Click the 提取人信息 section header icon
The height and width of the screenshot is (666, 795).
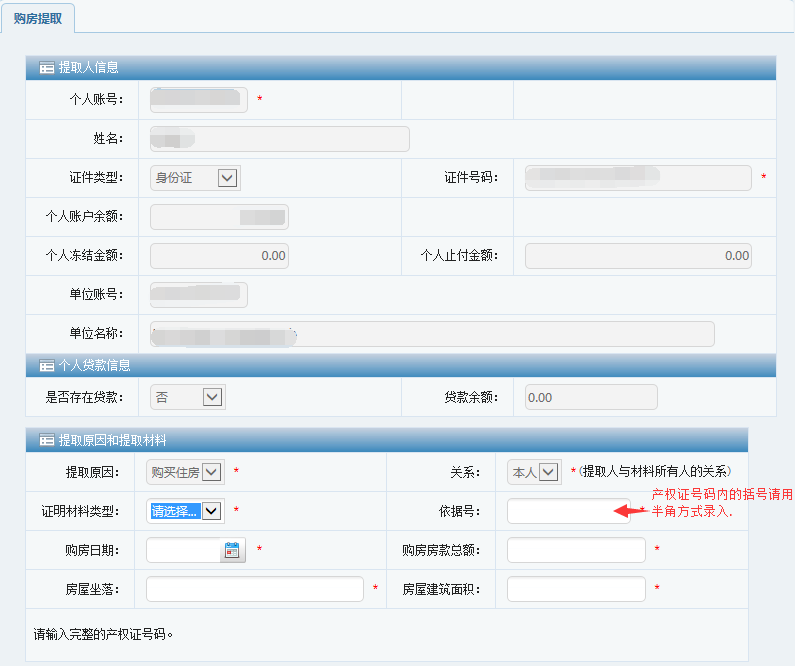click(46, 68)
